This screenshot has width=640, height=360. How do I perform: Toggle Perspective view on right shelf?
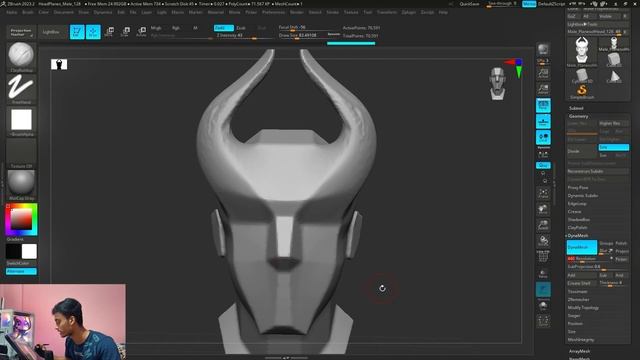(x=543, y=105)
